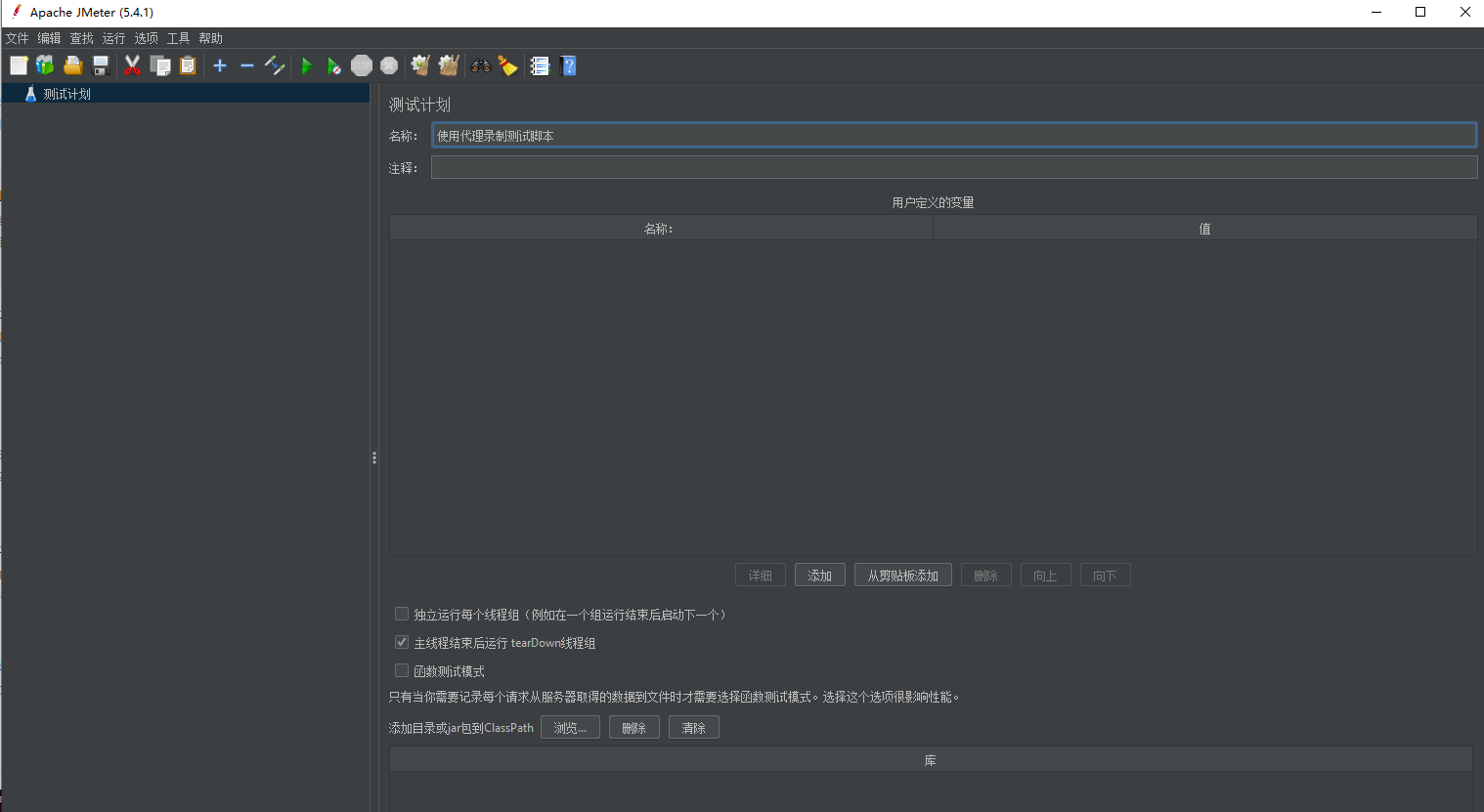Select the 测试计划 node in the tree
The image size is (1484, 812).
pyautogui.click(x=66, y=94)
